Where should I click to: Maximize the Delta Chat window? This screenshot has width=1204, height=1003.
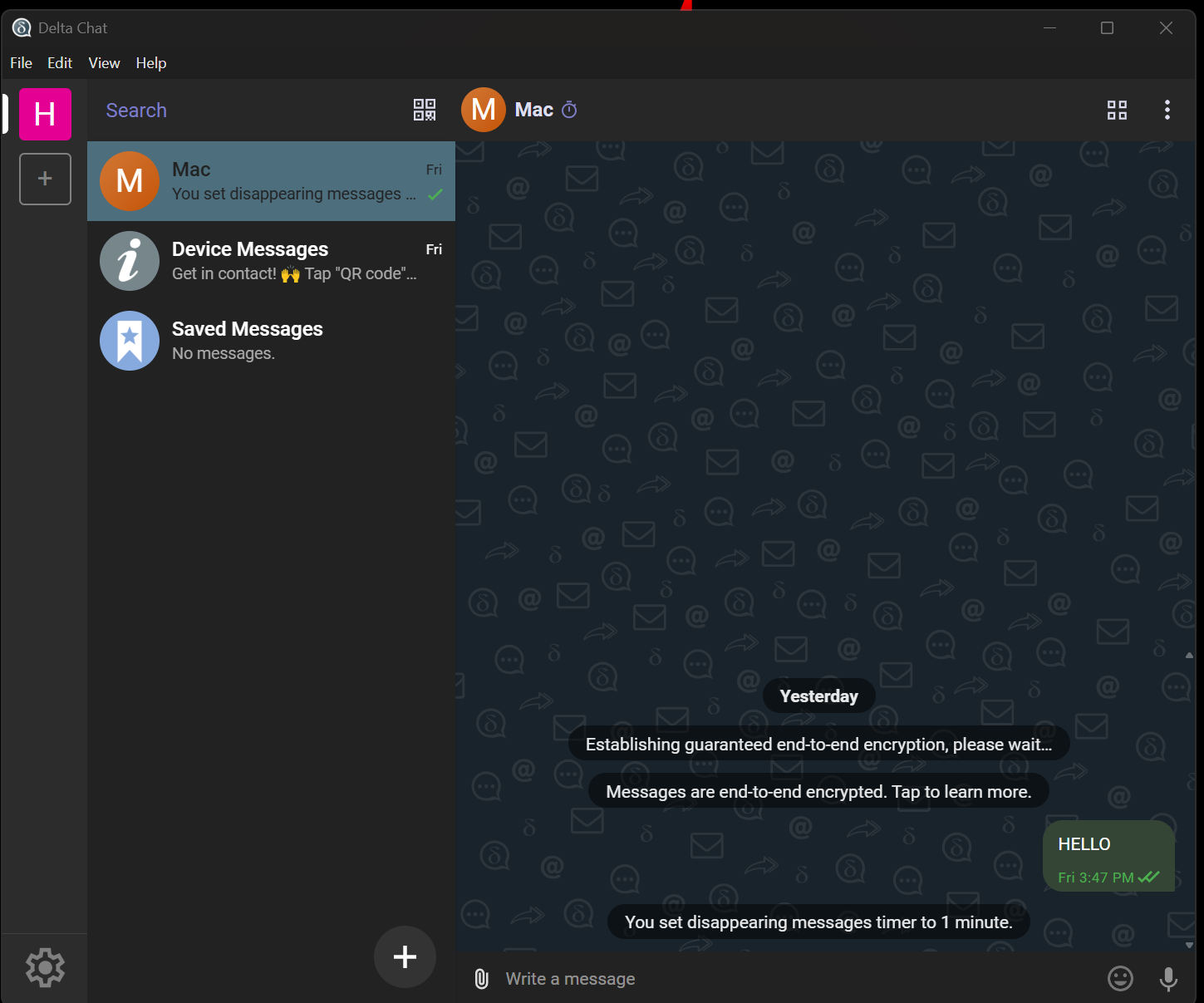(1107, 28)
